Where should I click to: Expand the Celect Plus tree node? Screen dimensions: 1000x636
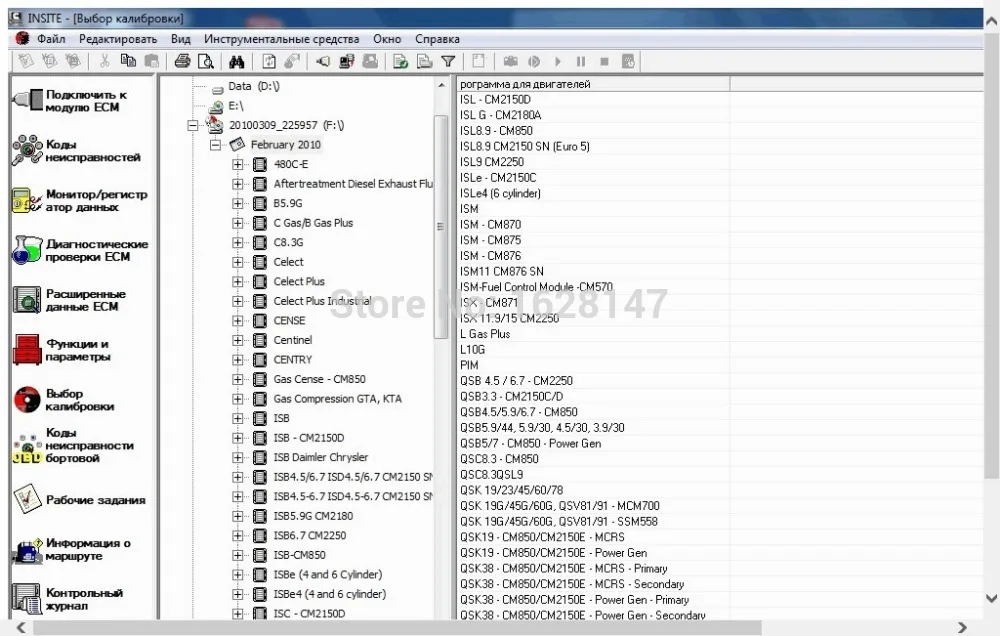(237, 281)
